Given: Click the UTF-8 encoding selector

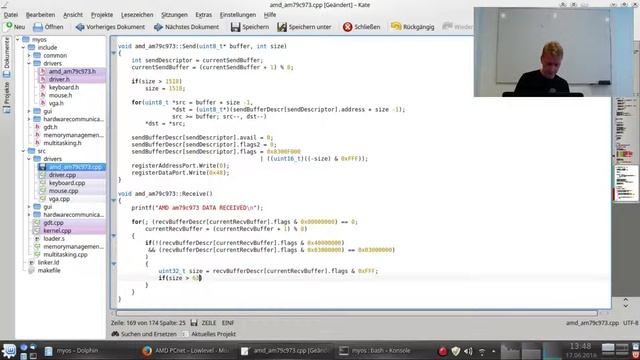Looking at the screenshot, I should click(x=631, y=323).
